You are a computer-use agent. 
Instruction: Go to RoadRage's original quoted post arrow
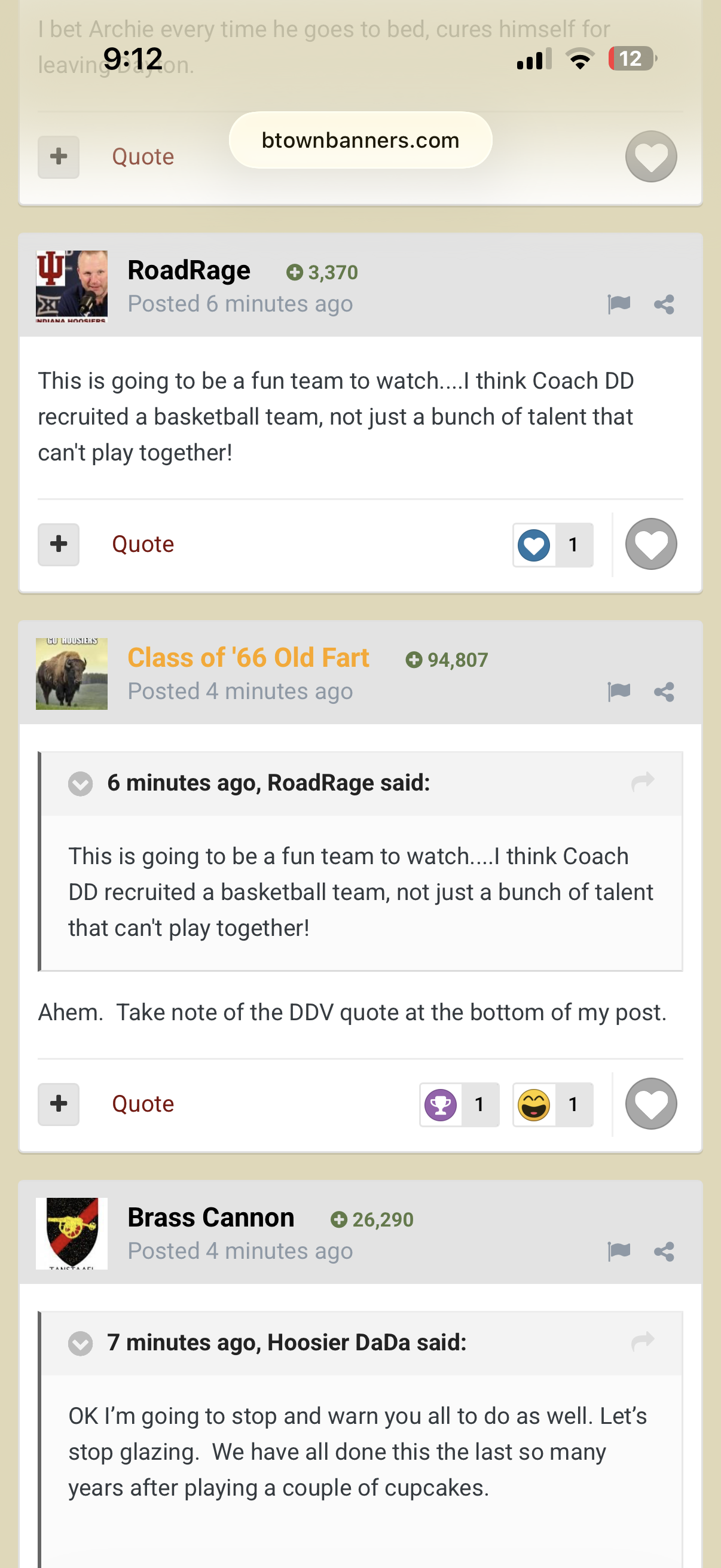(643, 782)
